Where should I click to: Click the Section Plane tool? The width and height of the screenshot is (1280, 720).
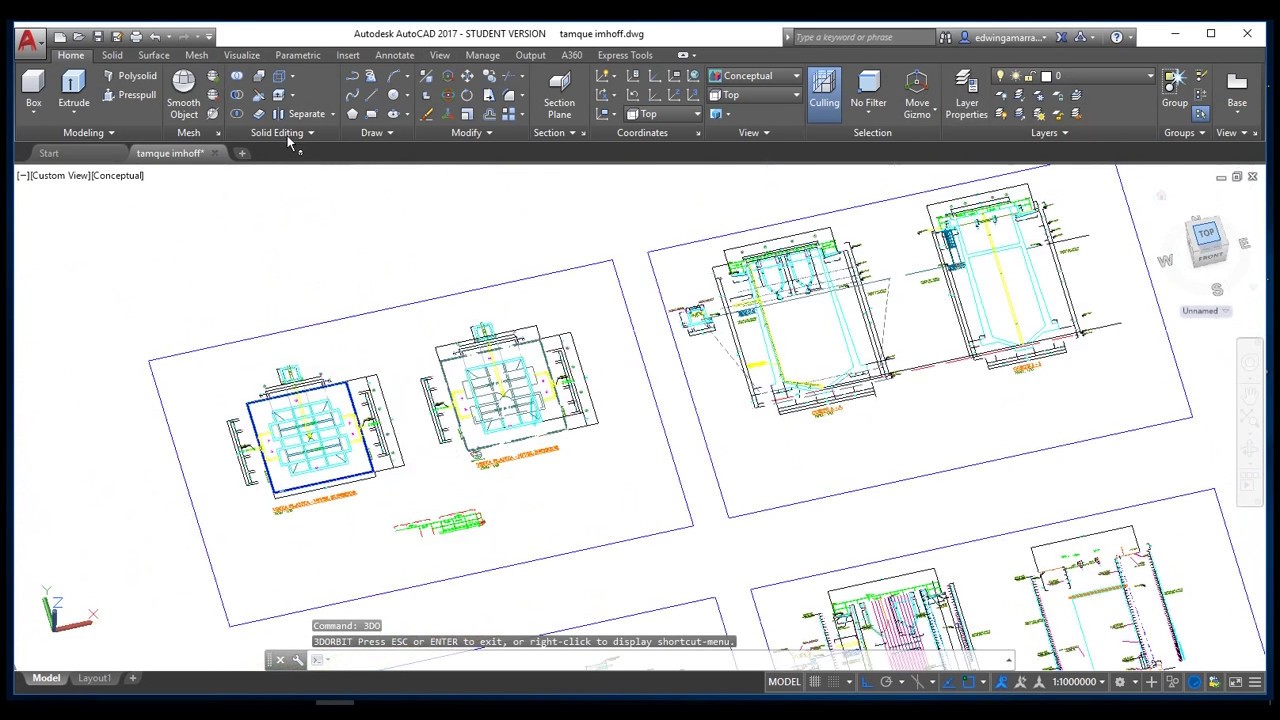pyautogui.click(x=559, y=94)
